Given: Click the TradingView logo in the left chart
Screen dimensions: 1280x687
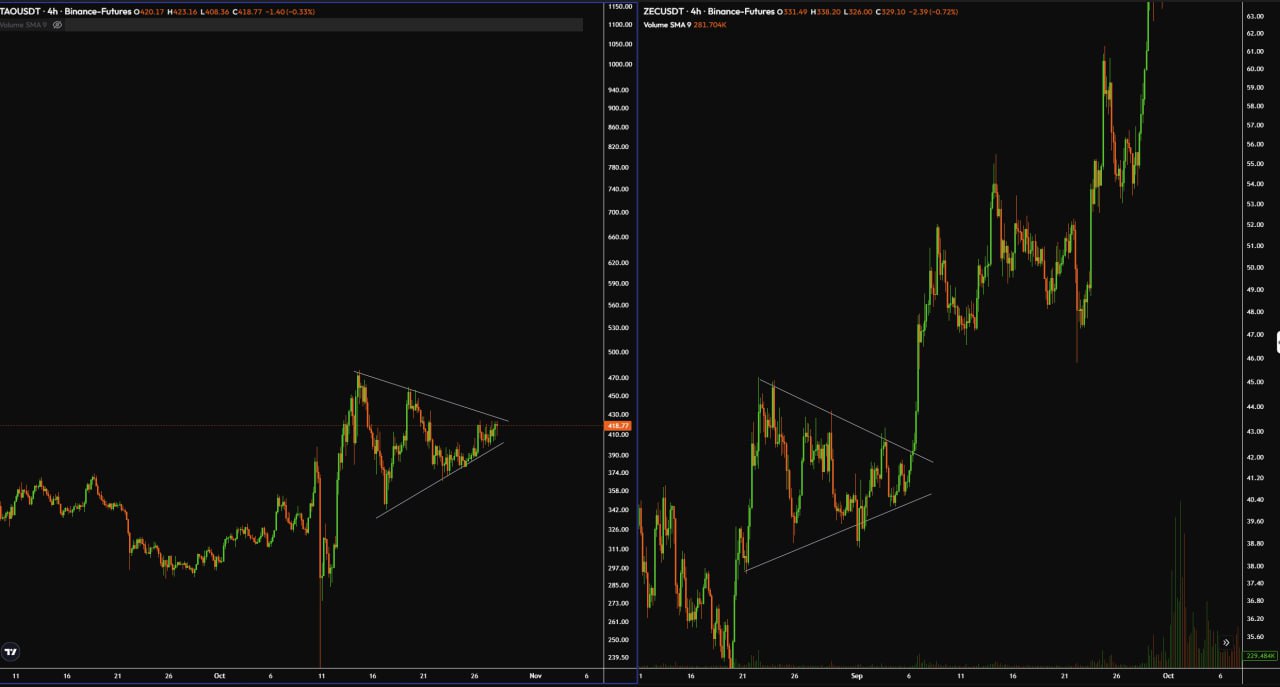Looking at the screenshot, I should (11, 652).
